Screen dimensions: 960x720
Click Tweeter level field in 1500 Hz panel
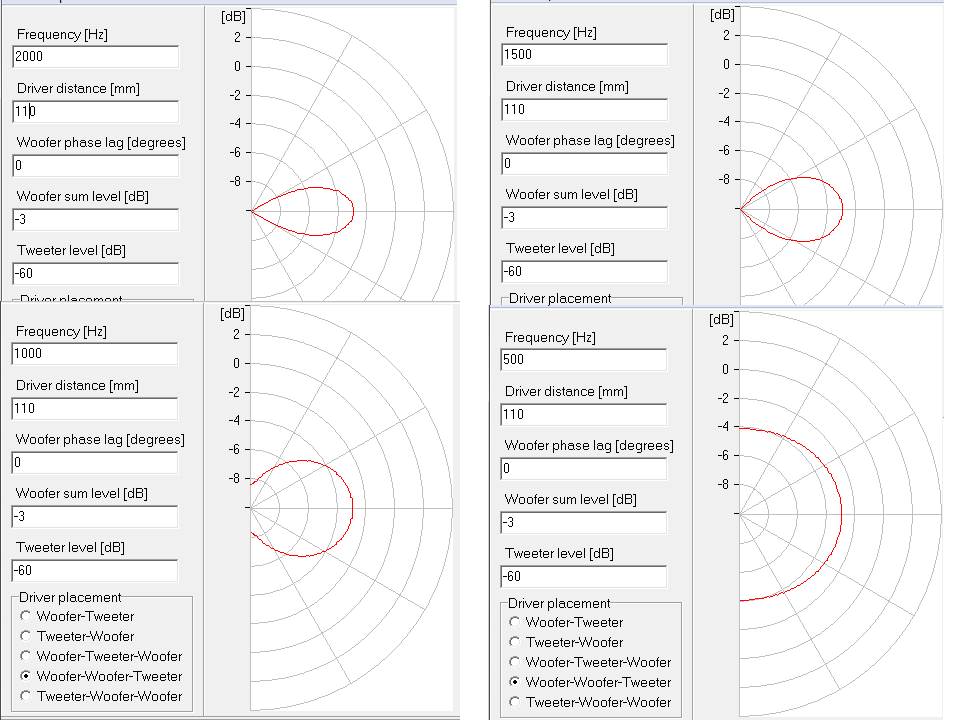(584, 271)
